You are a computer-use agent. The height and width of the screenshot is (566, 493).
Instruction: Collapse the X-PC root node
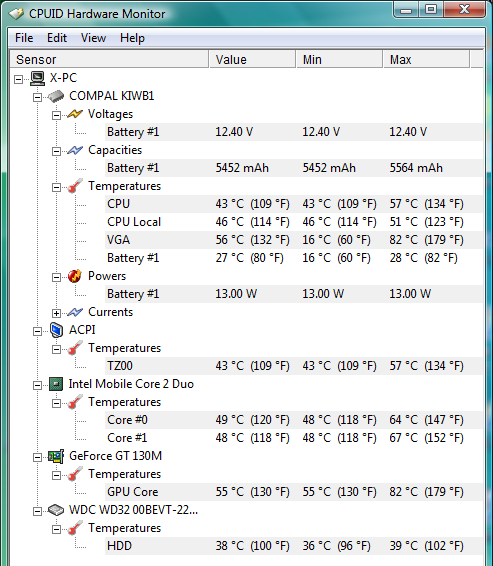click(x=18, y=79)
